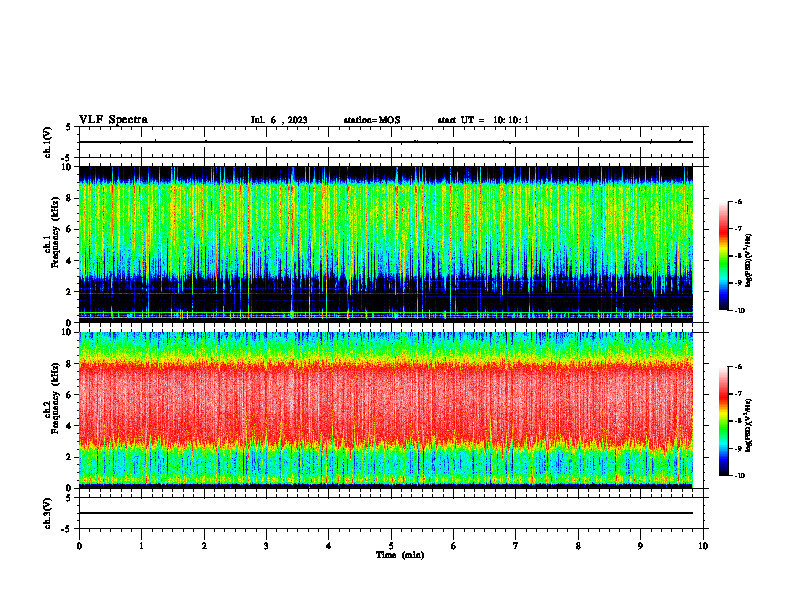Screen dimensions: 792x612
Task: Click the ch.2 spectrogram "6" kHz tick label
Action: pos(69,395)
